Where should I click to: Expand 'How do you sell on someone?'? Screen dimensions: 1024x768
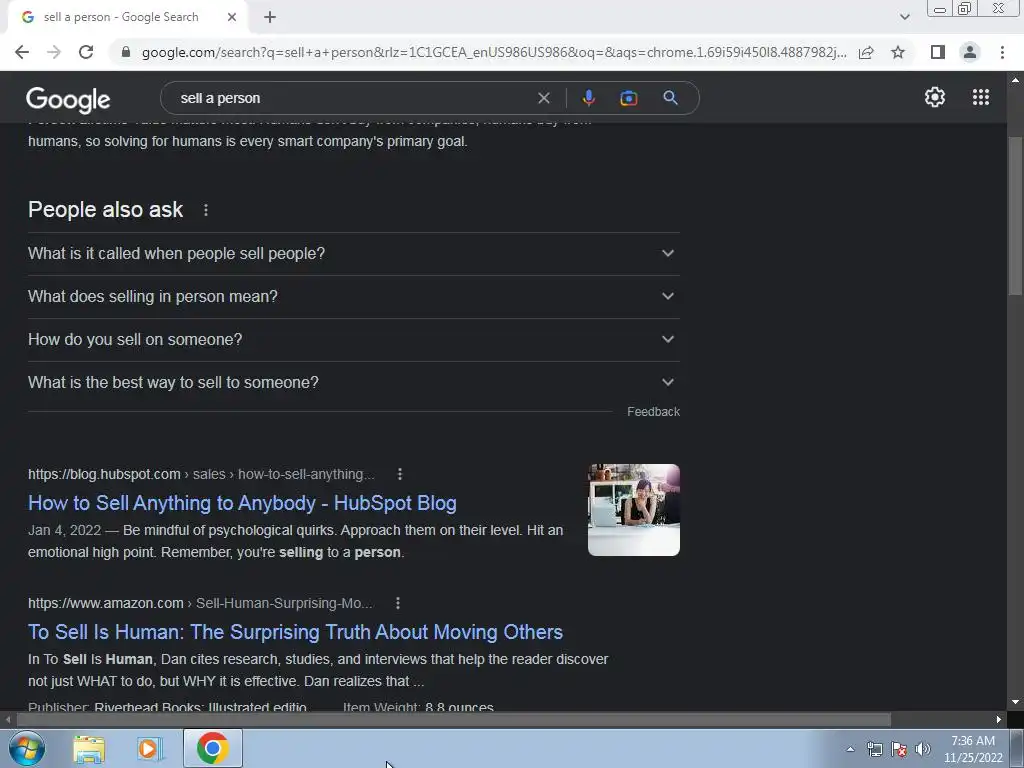(x=353, y=340)
